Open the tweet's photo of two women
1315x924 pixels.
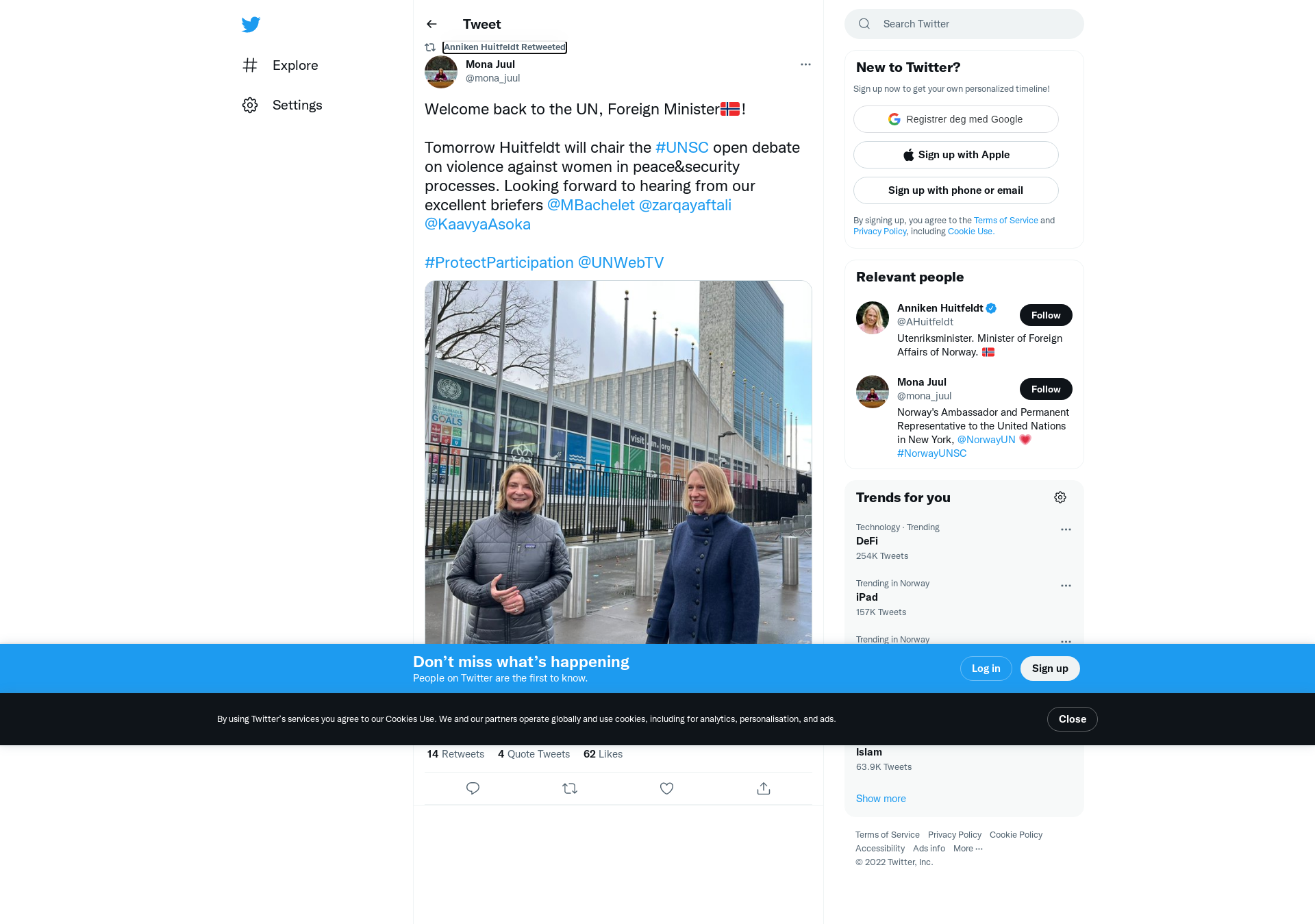(618, 462)
